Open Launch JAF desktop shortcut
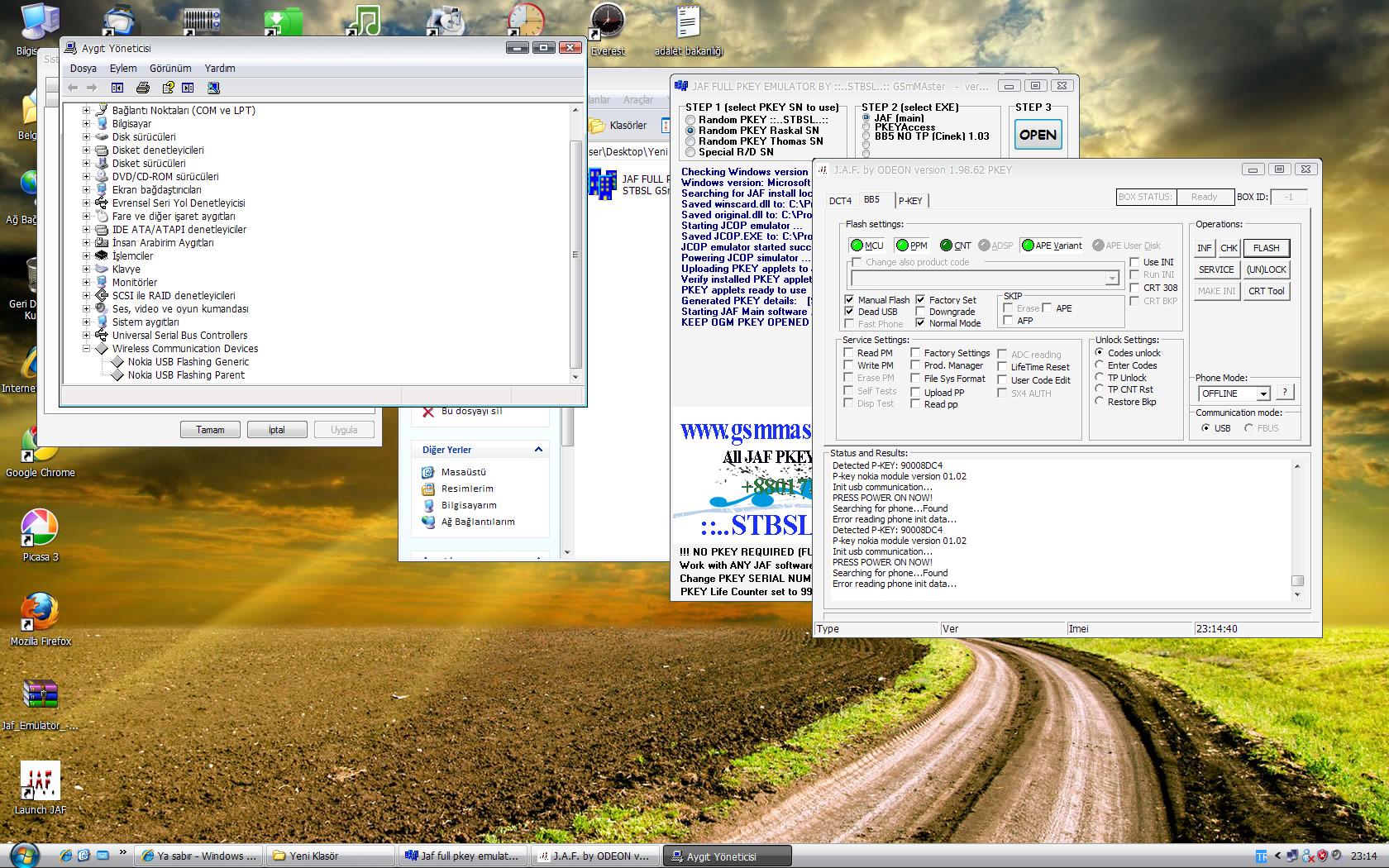Image resolution: width=1389 pixels, height=868 pixels. point(40,789)
